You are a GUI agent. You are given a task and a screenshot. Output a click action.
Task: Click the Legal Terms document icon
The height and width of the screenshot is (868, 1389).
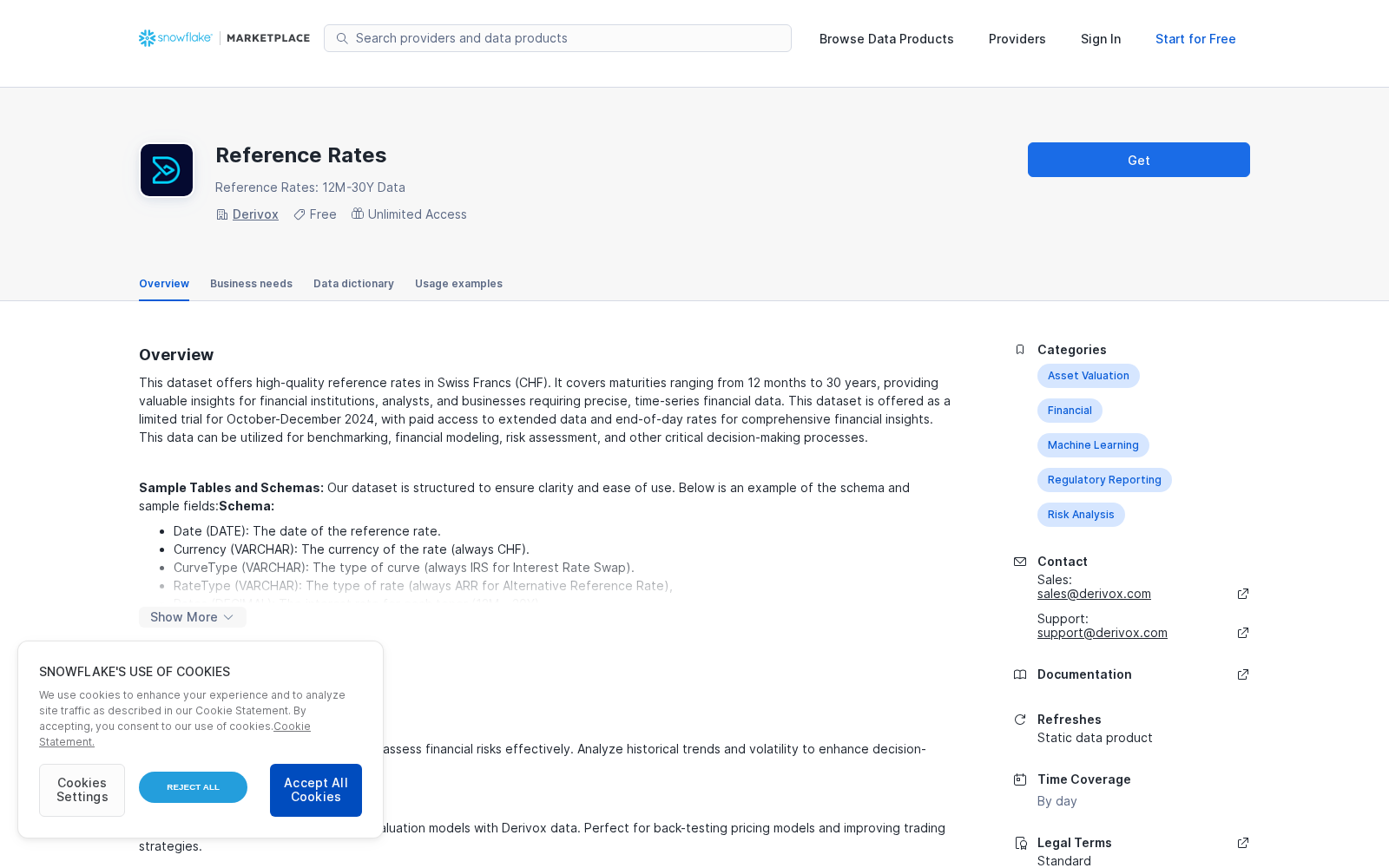pyautogui.click(x=1020, y=843)
